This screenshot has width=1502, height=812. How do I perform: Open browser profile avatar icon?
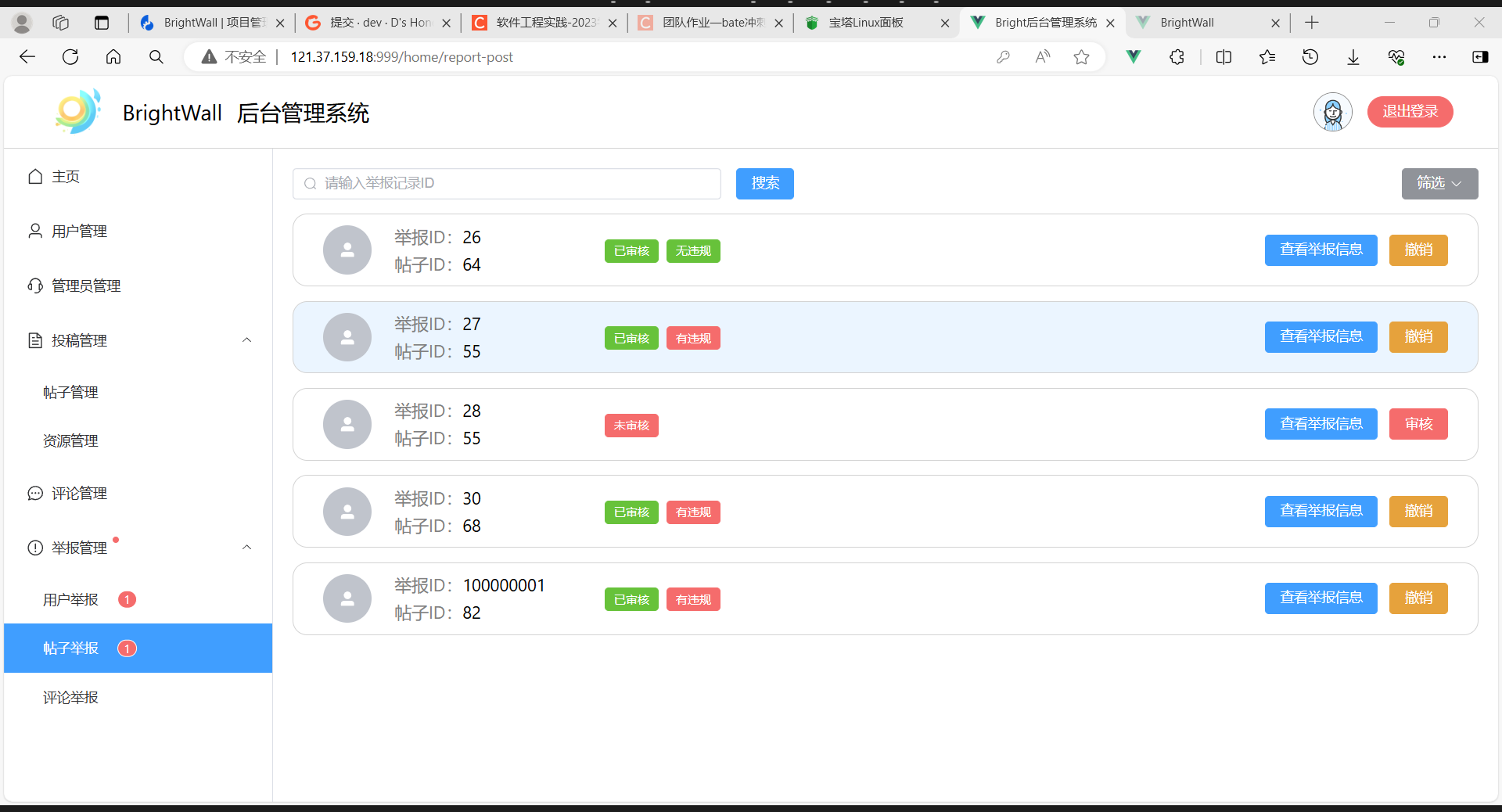coord(22,23)
